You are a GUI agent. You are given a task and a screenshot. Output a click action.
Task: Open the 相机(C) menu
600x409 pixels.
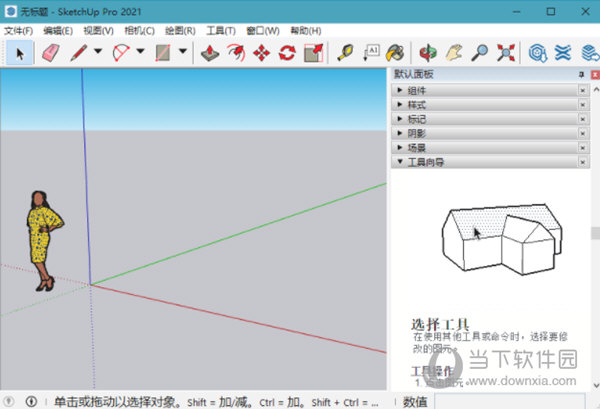click(140, 31)
